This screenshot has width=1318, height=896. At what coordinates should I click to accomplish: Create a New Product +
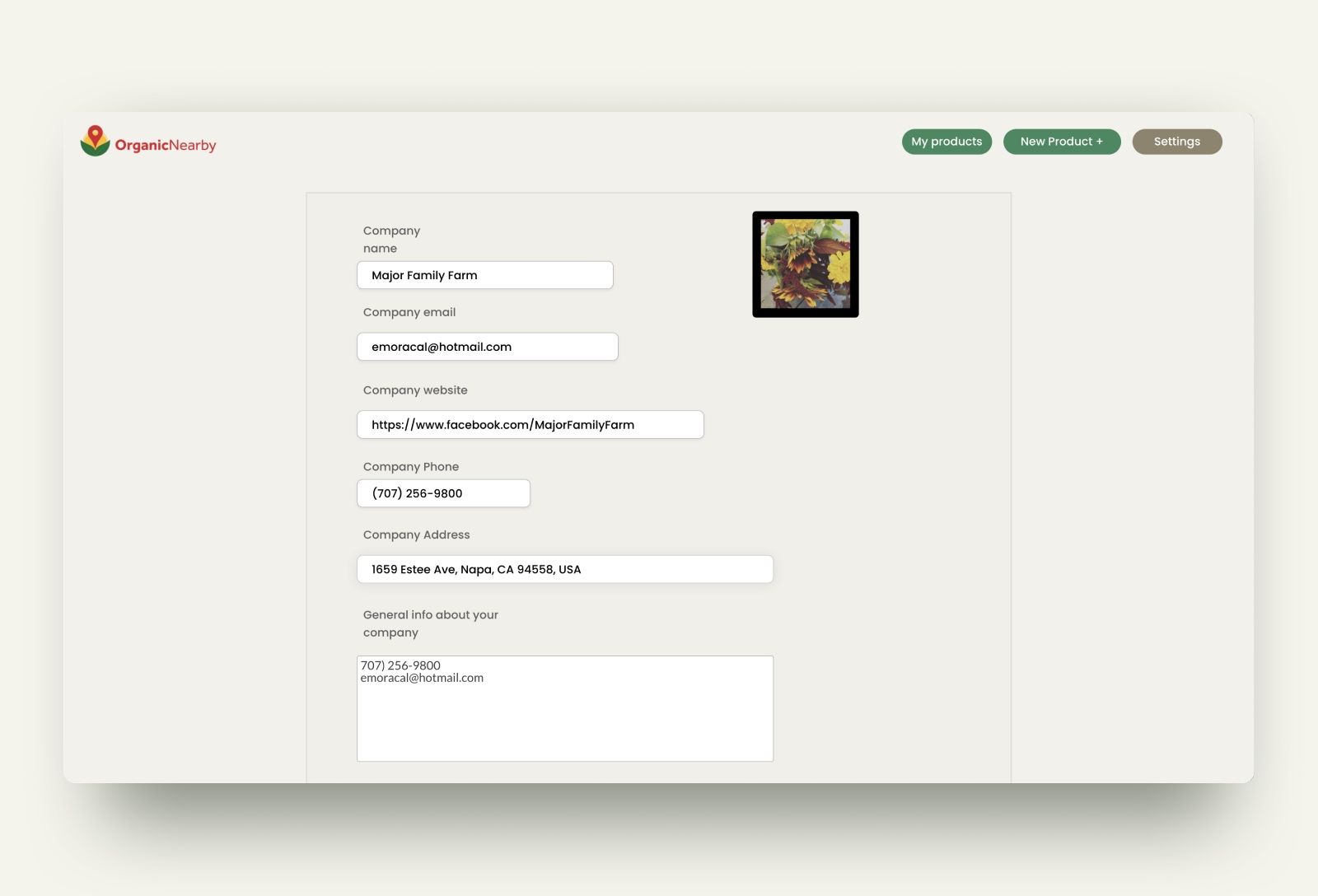(1062, 142)
